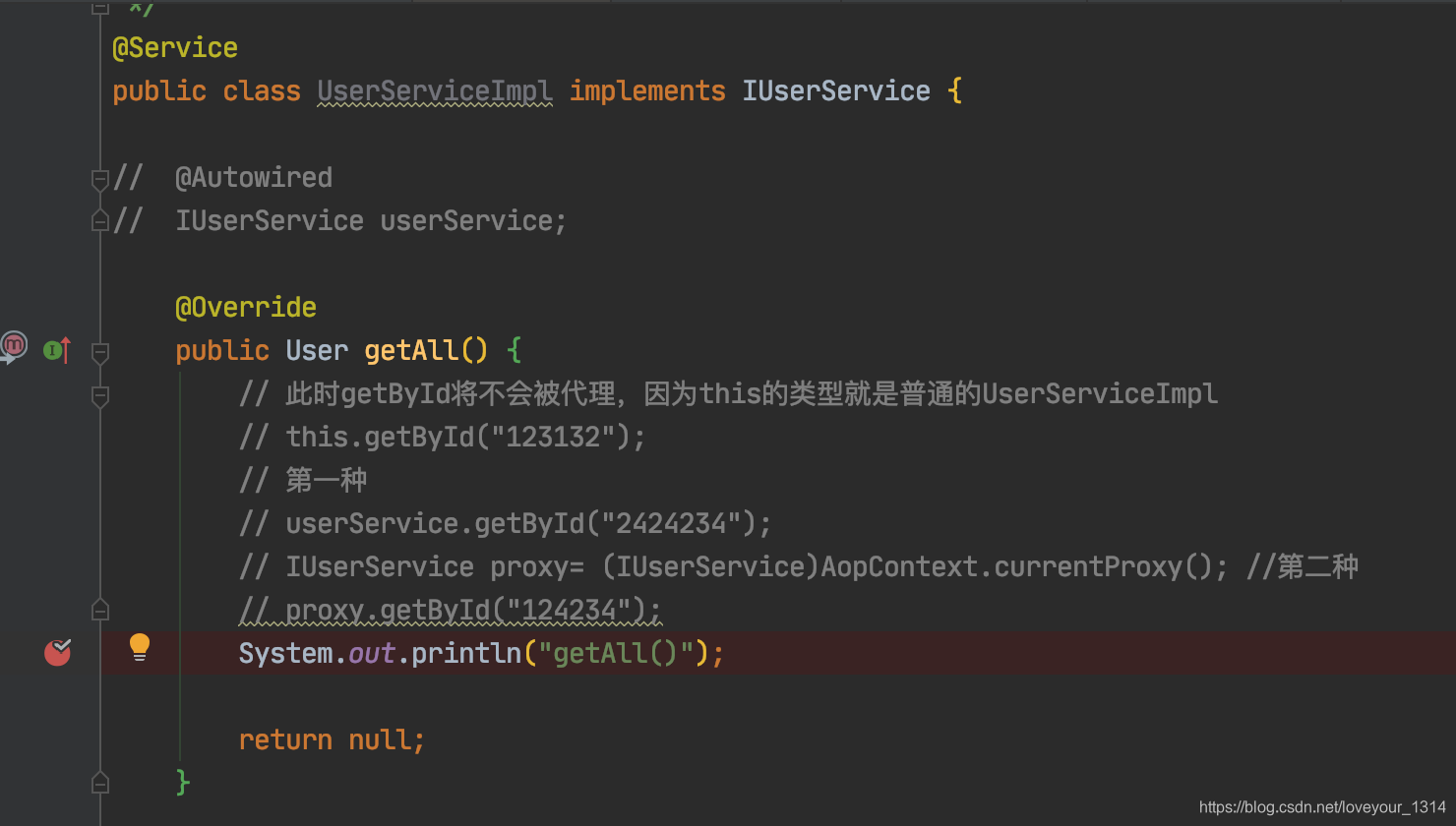Toggle fold marker beside '// proxy.getById' line
1456x826 pixels.
click(99, 610)
